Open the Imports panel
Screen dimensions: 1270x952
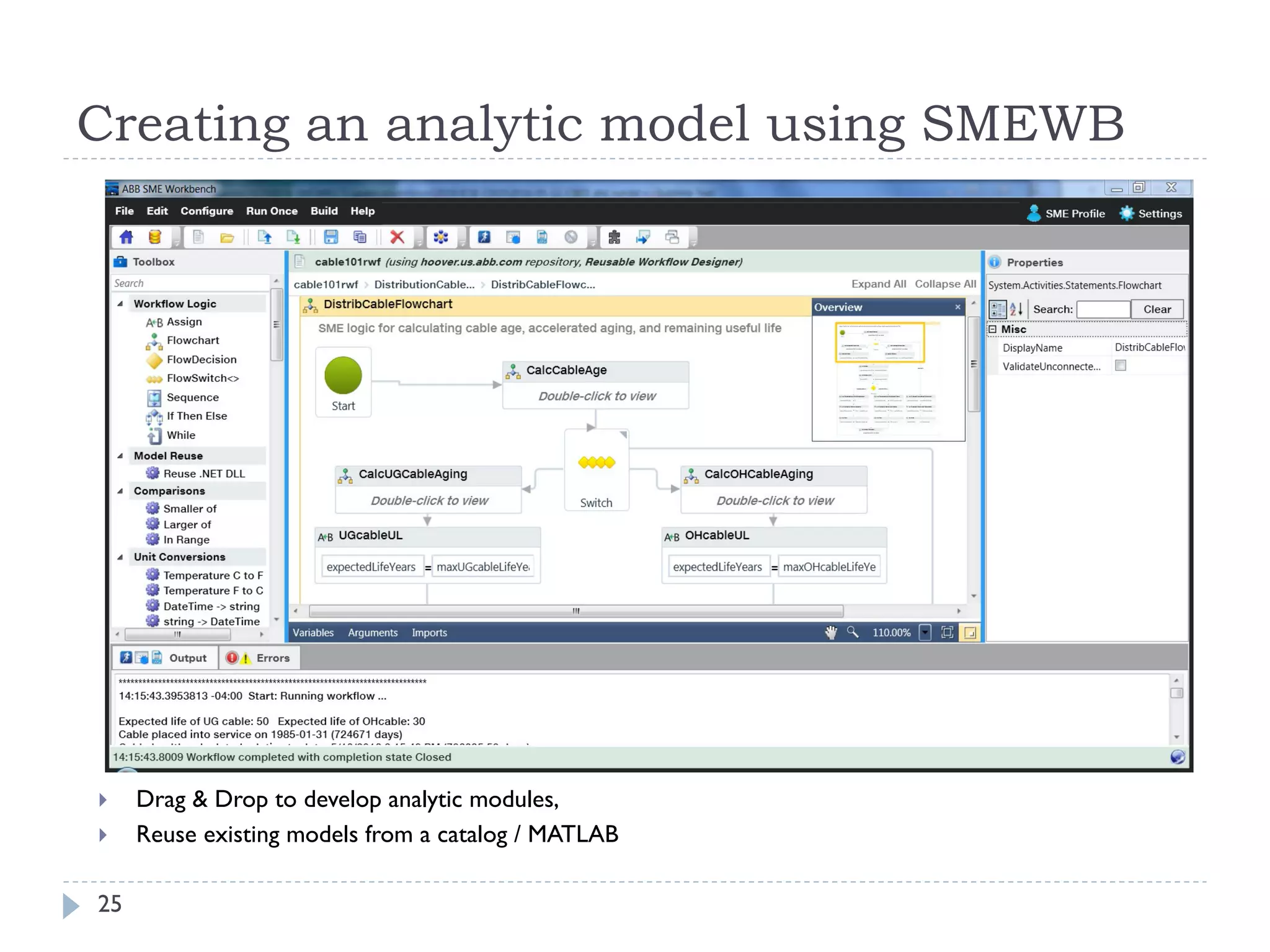[x=429, y=632]
